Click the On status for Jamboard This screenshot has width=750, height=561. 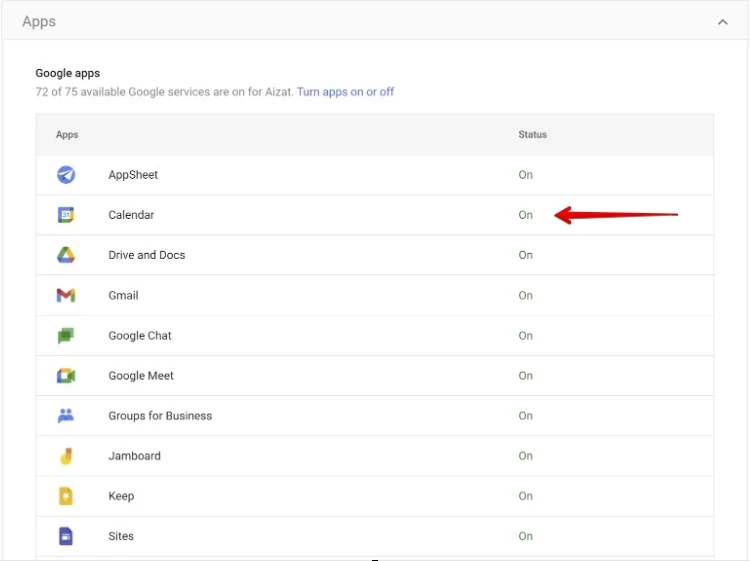pos(525,456)
